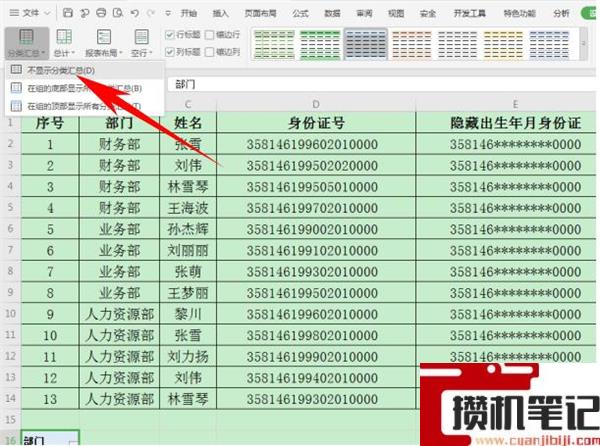Switch to the 视图 tab
Screen dimensions: 600x446
click(396, 13)
